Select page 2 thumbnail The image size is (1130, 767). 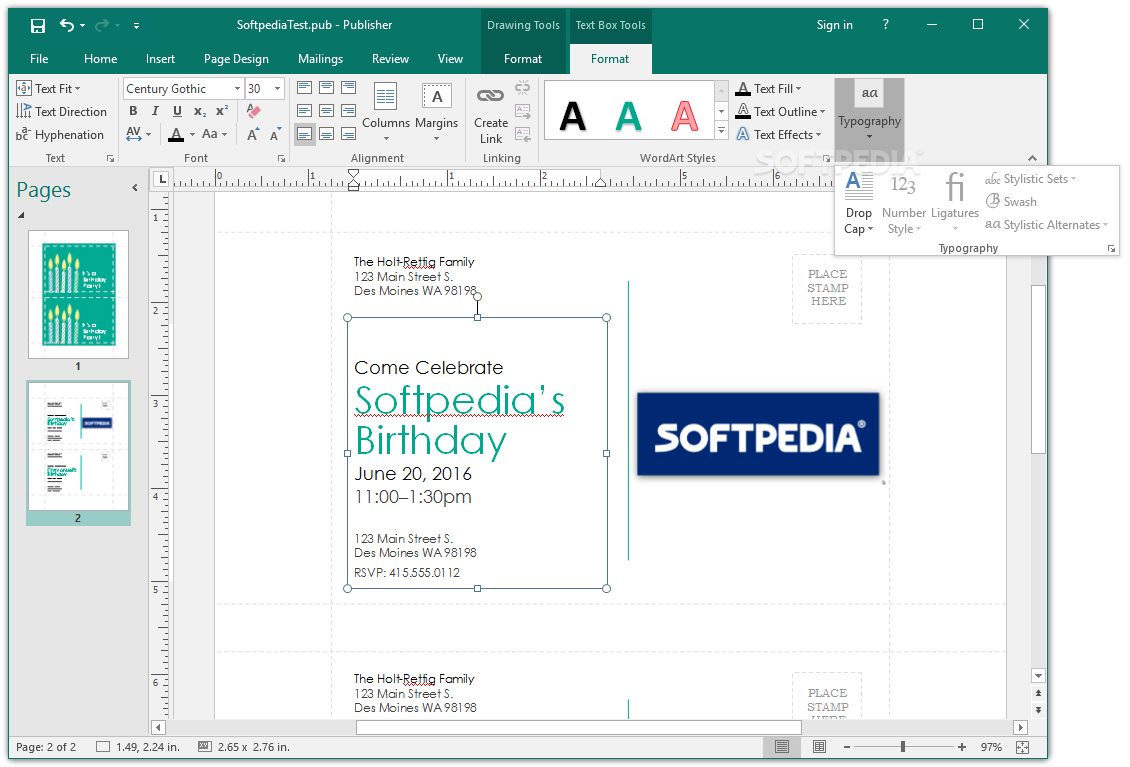pos(79,446)
